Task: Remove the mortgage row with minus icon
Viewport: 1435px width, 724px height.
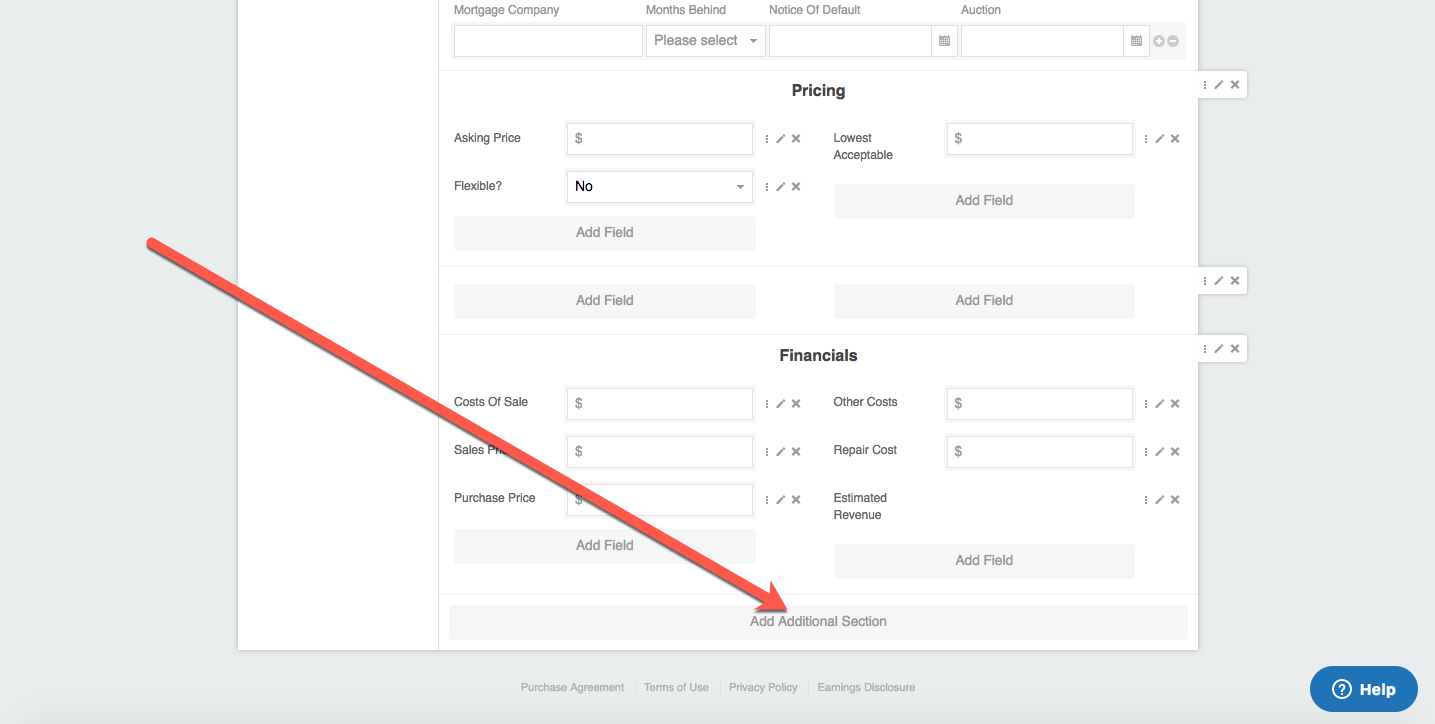Action: [x=1173, y=41]
